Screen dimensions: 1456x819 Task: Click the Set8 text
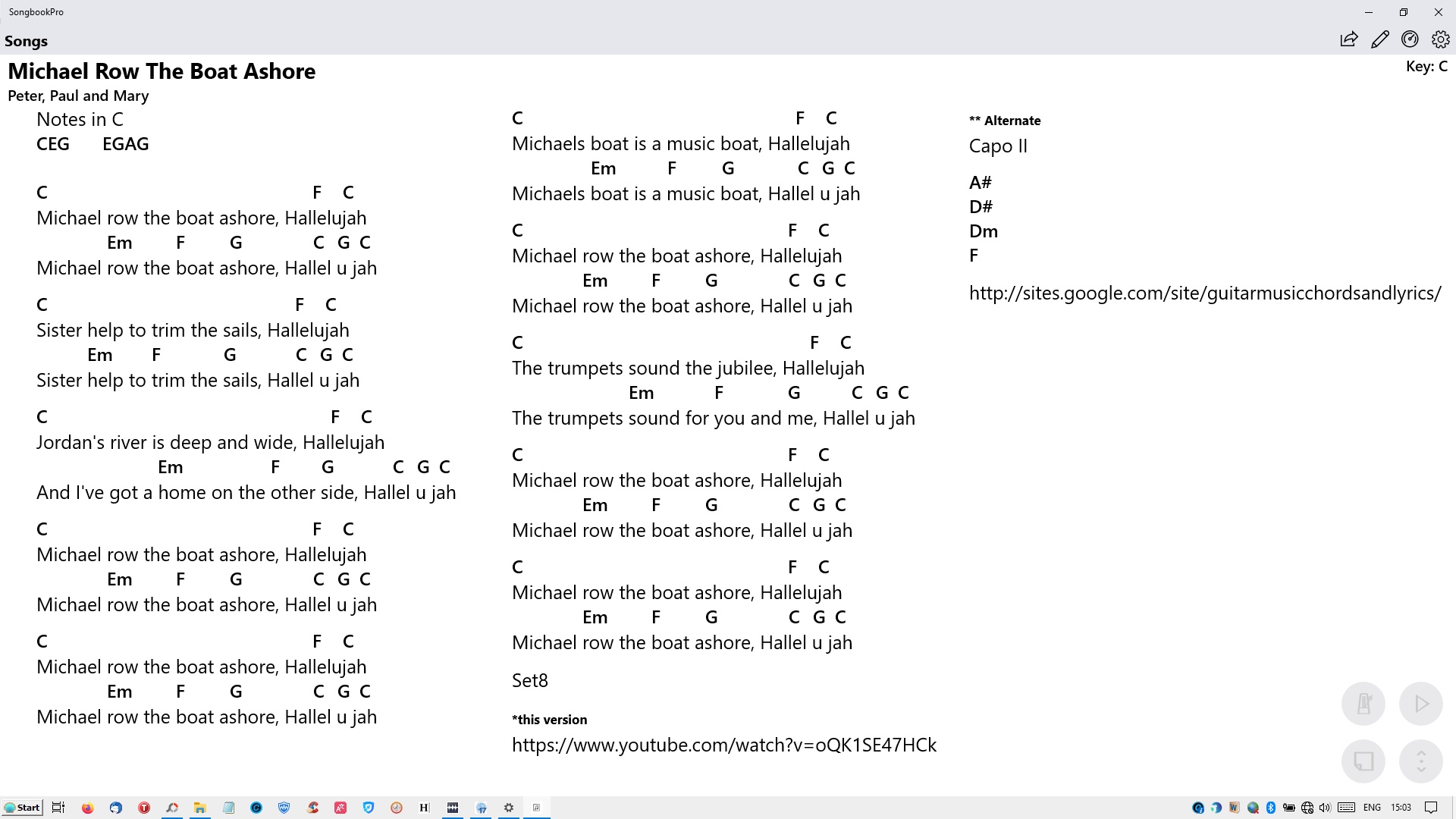tap(530, 680)
